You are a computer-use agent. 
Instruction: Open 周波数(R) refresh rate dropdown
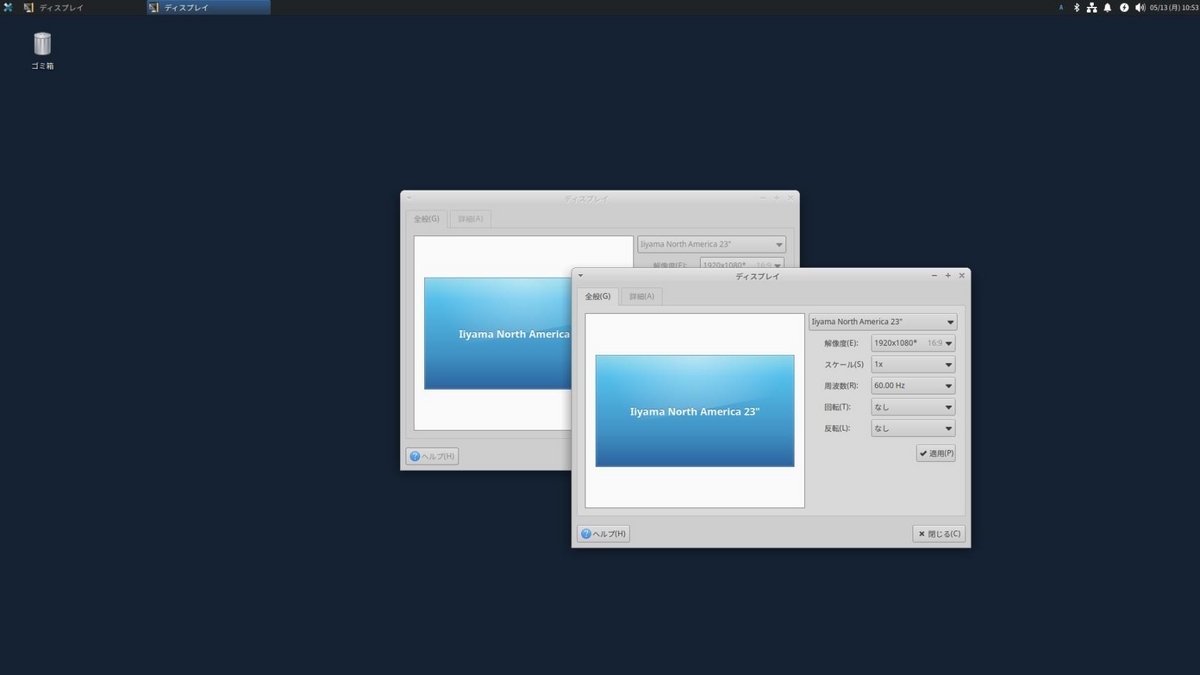[913, 385]
